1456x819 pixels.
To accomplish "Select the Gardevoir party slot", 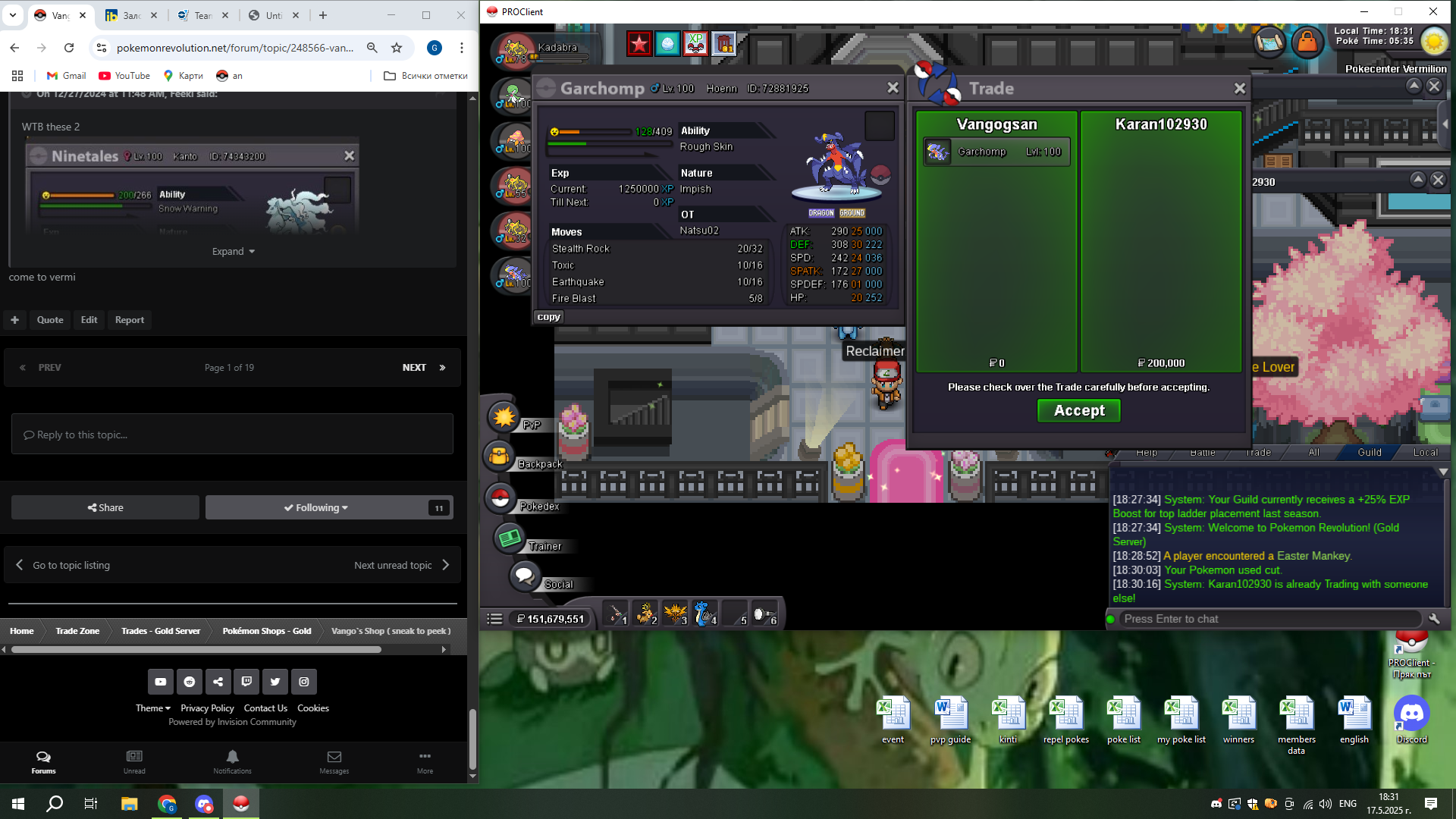I will (x=514, y=95).
